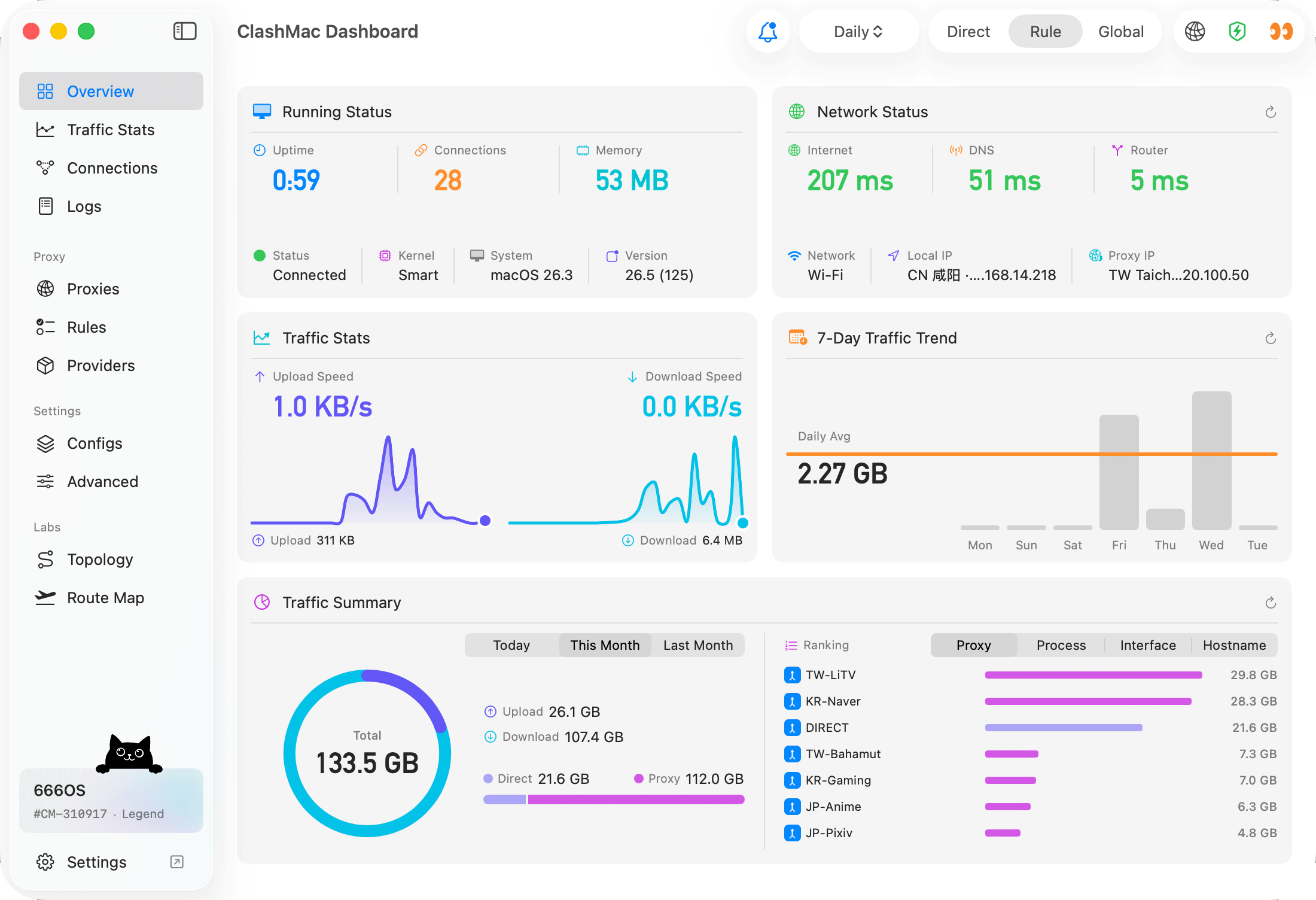Switch proxy mode to Direct

click(x=968, y=32)
